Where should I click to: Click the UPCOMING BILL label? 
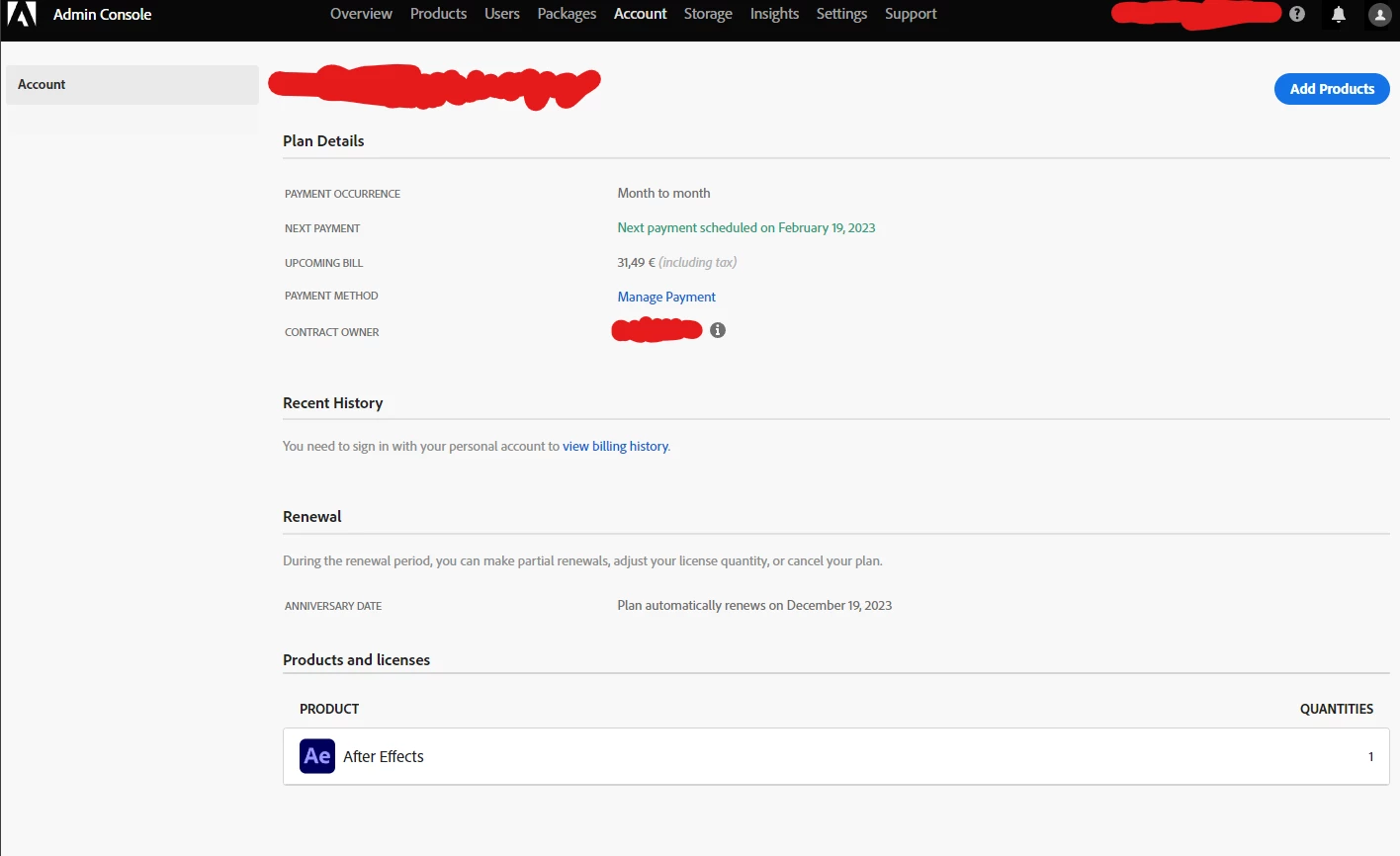point(323,263)
